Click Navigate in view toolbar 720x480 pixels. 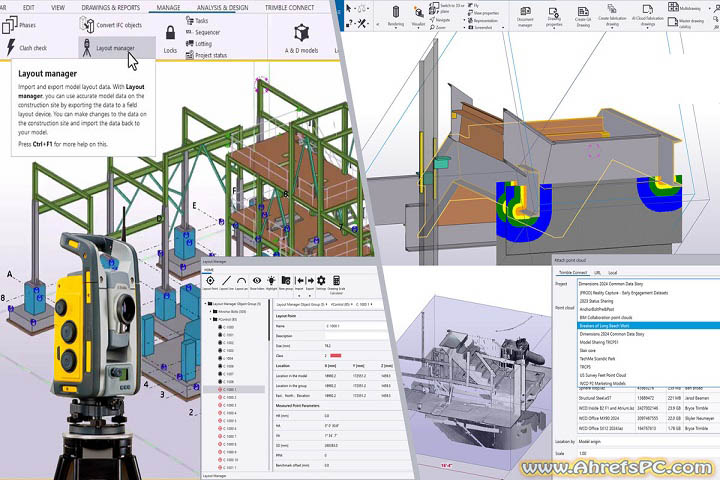click(440, 20)
